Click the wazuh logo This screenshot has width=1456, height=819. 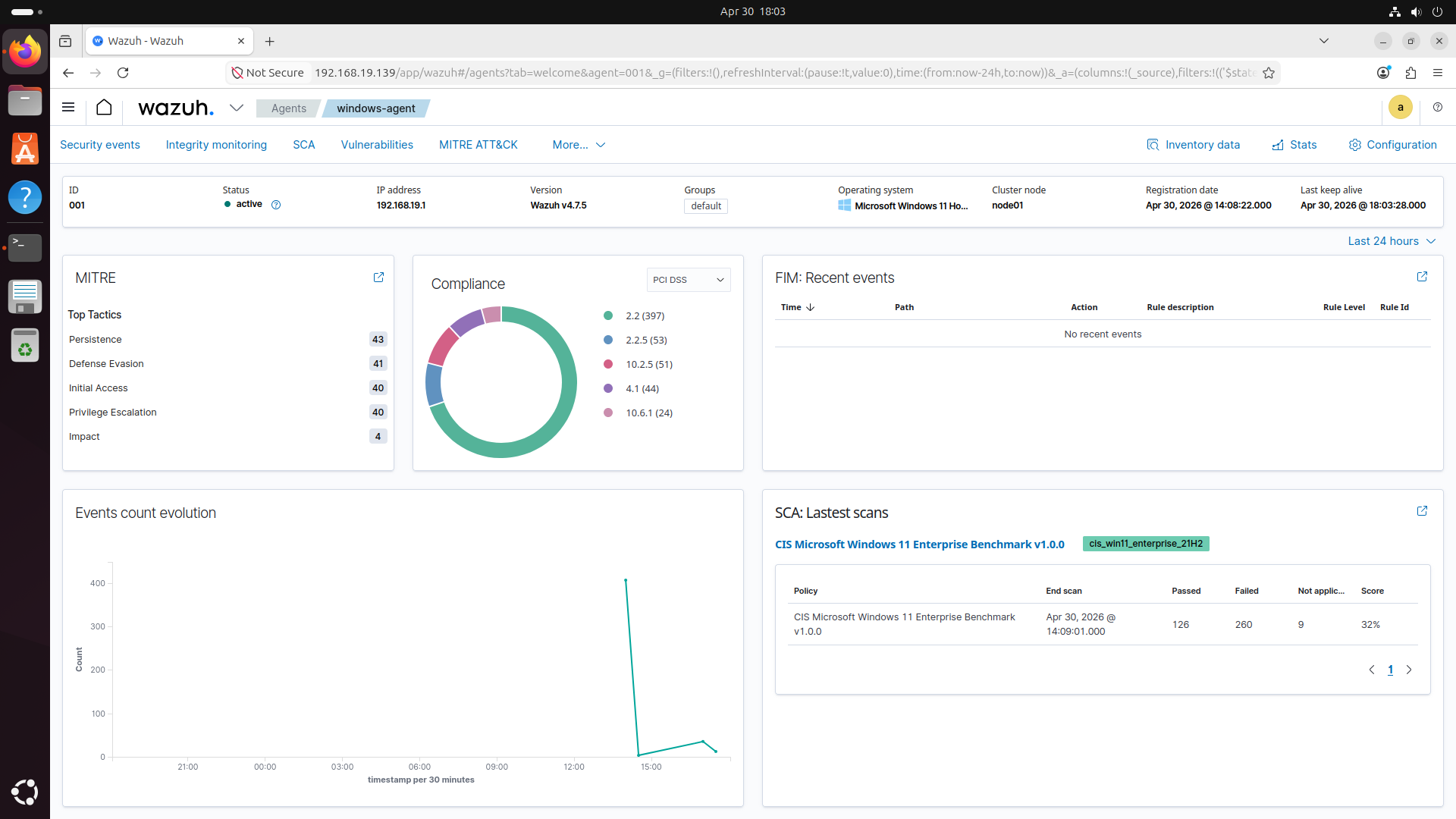pos(176,108)
